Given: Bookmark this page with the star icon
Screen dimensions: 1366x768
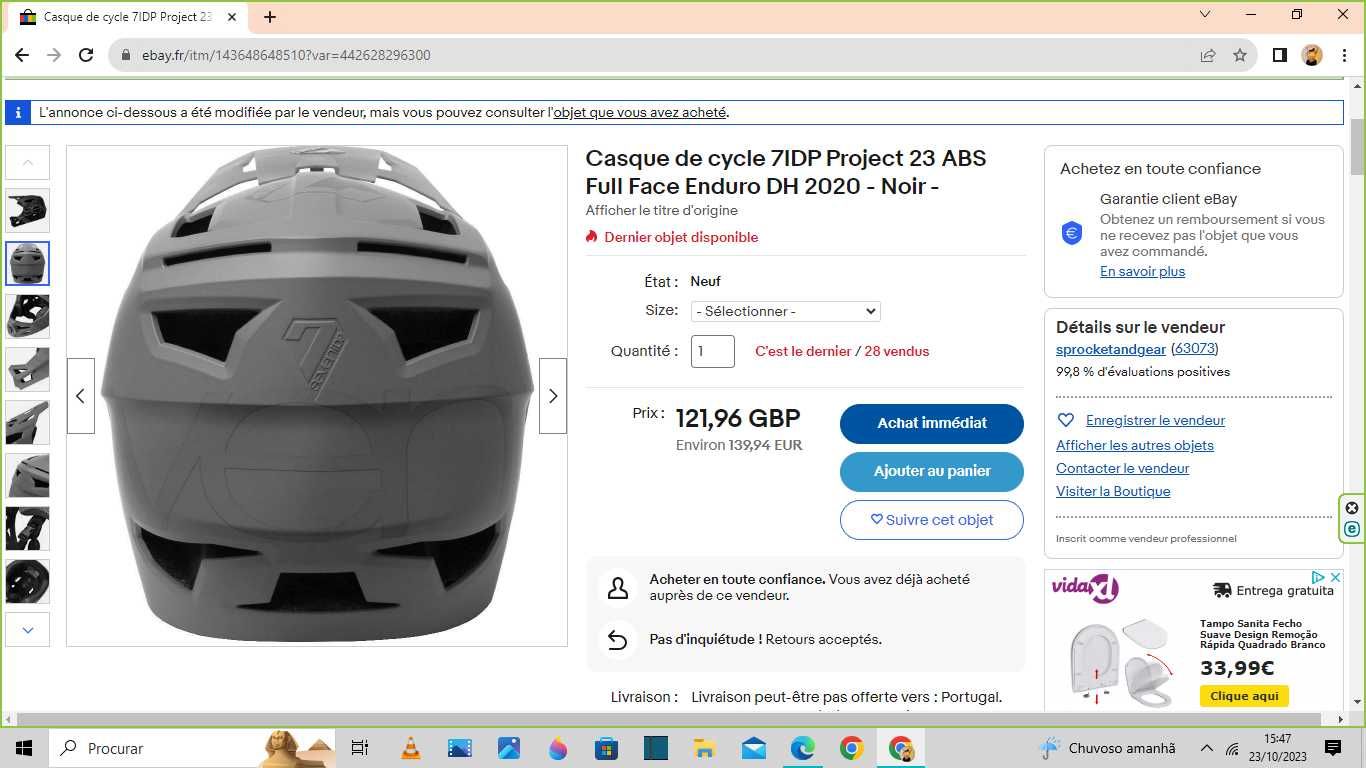Looking at the screenshot, I should pyautogui.click(x=1240, y=55).
